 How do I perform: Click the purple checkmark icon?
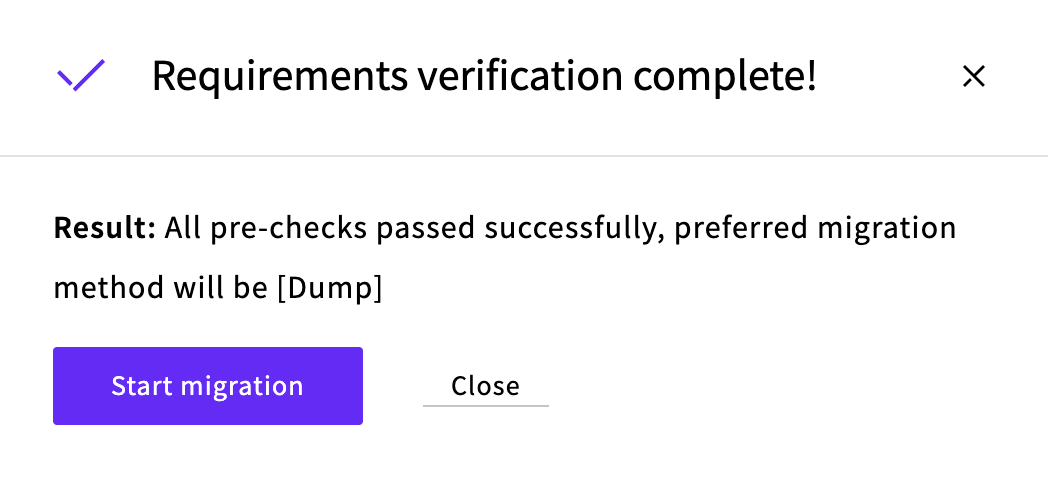click(81, 76)
